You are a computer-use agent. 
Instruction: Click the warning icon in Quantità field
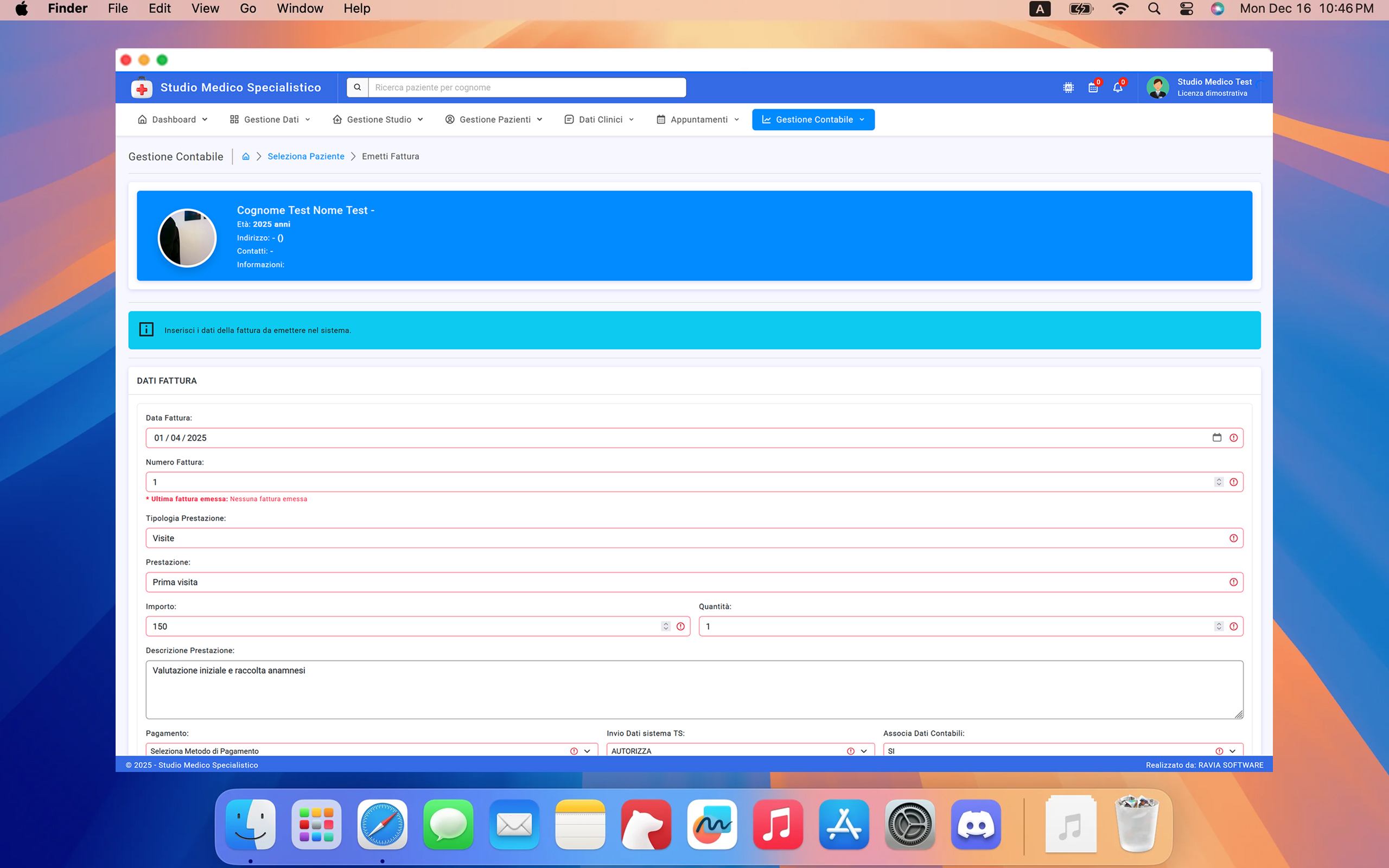click(x=1233, y=626)
